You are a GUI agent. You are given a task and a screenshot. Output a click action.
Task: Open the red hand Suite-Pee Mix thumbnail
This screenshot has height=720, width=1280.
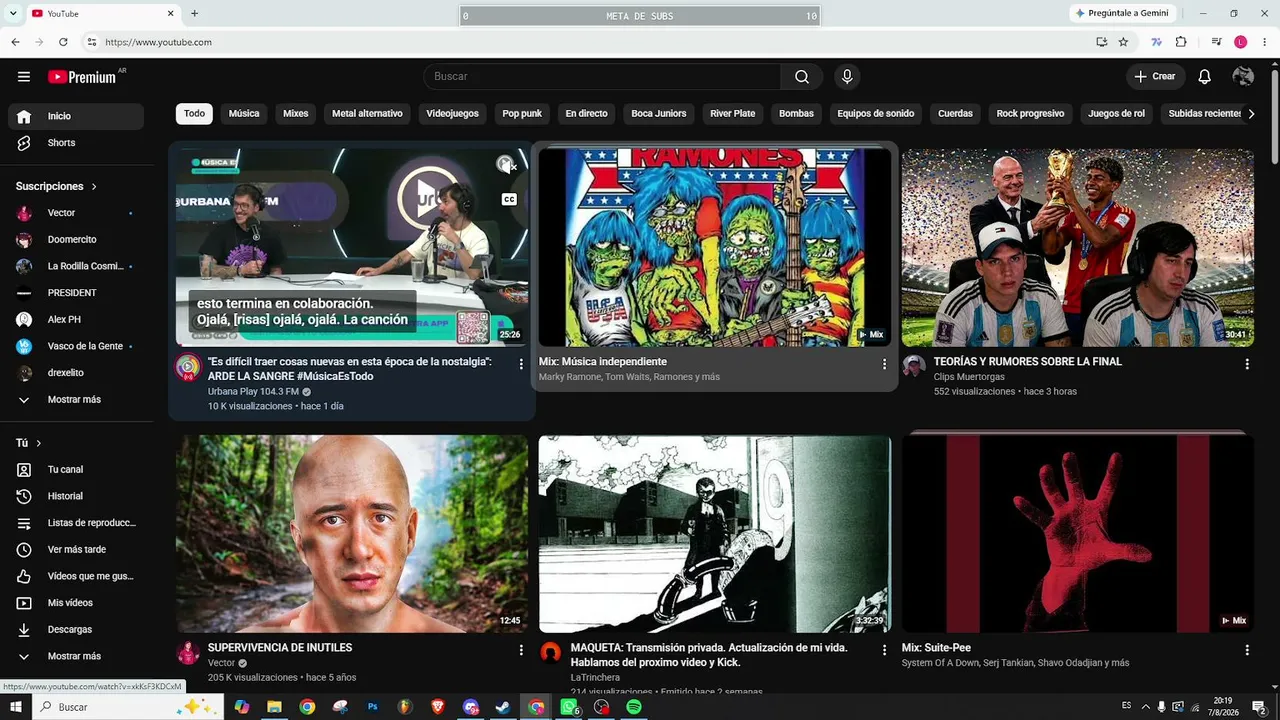[1078, 534]
